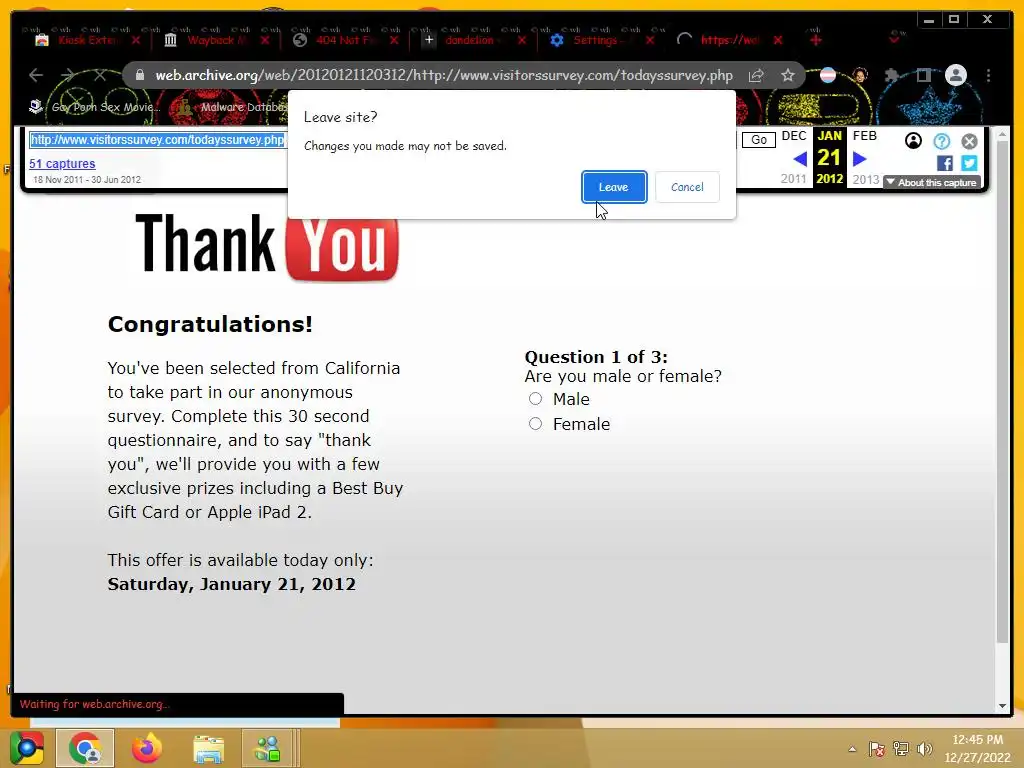
Task: Open the extensions puzzle icon
Action: 891,76
